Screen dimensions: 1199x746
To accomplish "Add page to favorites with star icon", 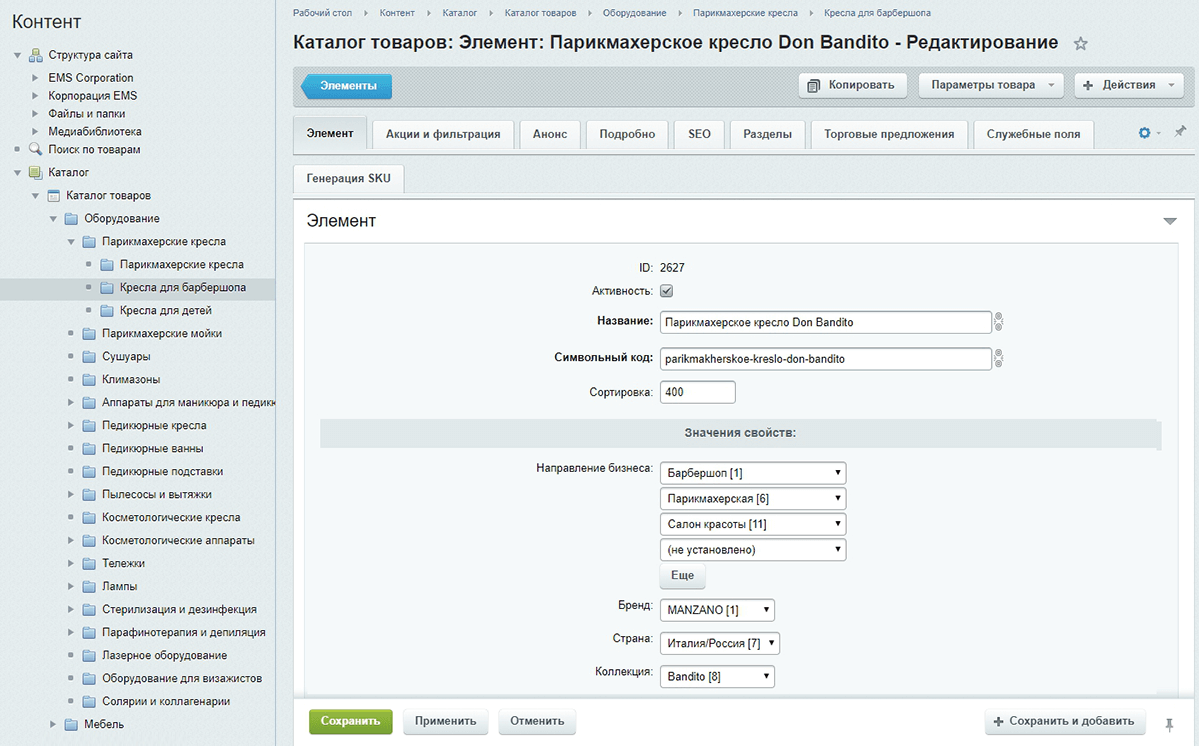I will [x=1080, y=44].
